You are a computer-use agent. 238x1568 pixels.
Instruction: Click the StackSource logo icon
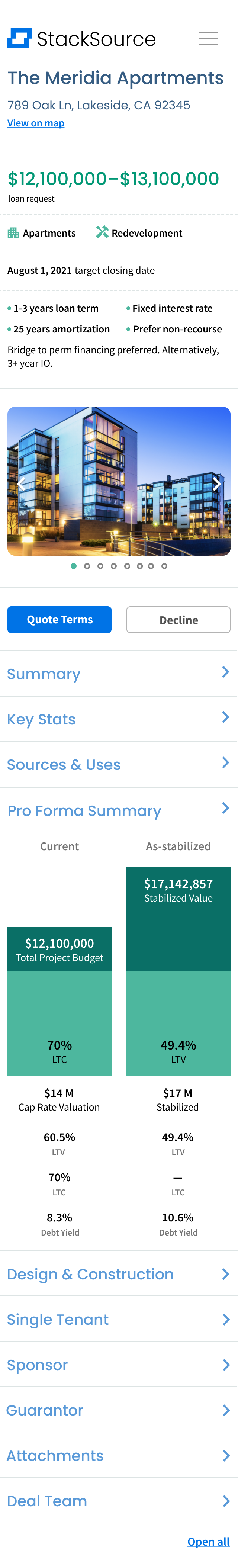[x=19, y=38]
